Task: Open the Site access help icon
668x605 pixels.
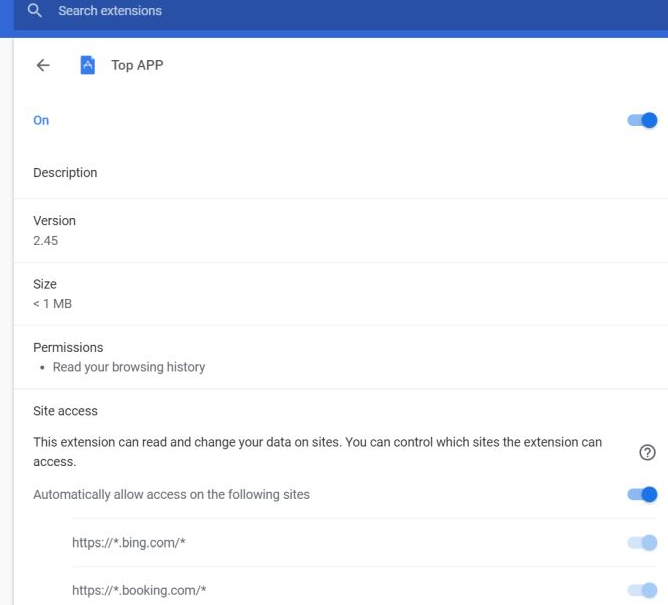Action: [647, 452]
